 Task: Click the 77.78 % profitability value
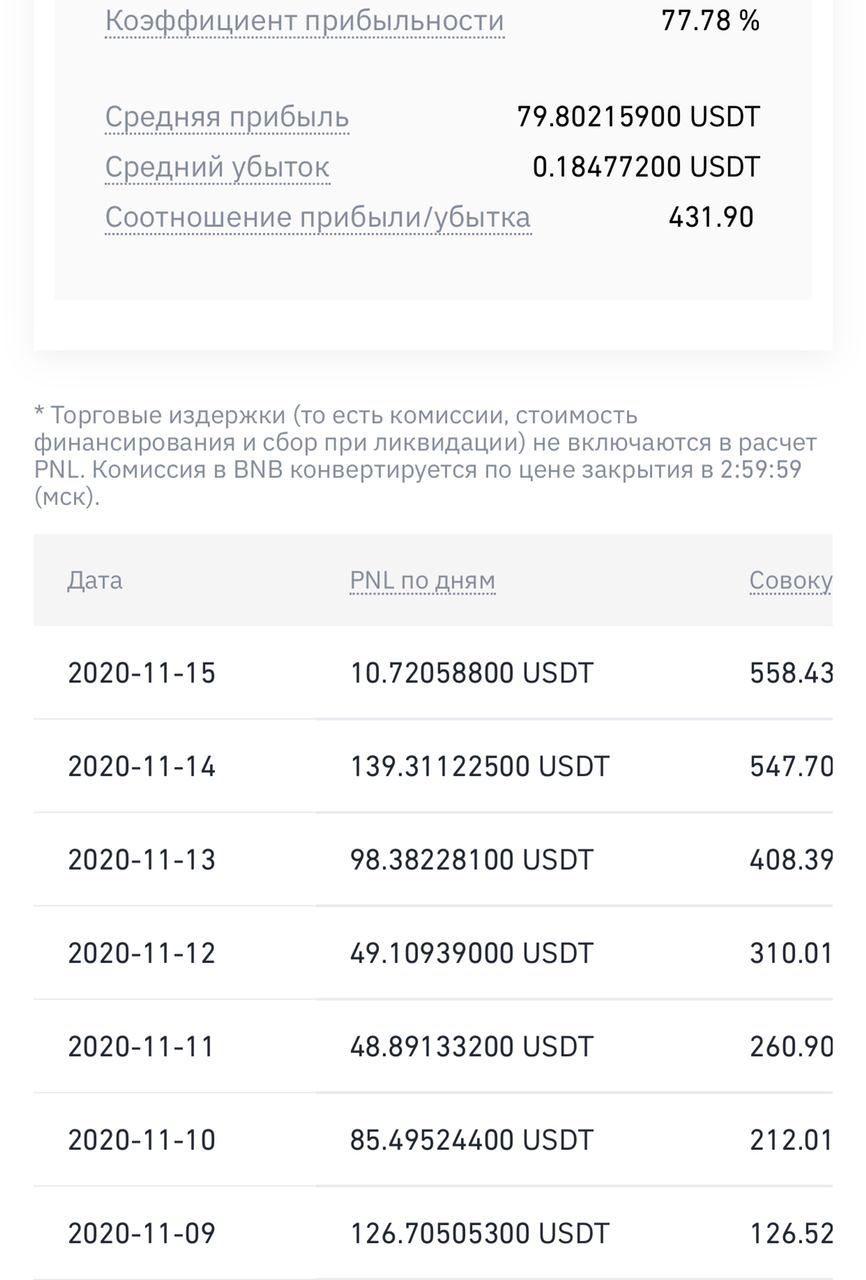click(710, 21)
